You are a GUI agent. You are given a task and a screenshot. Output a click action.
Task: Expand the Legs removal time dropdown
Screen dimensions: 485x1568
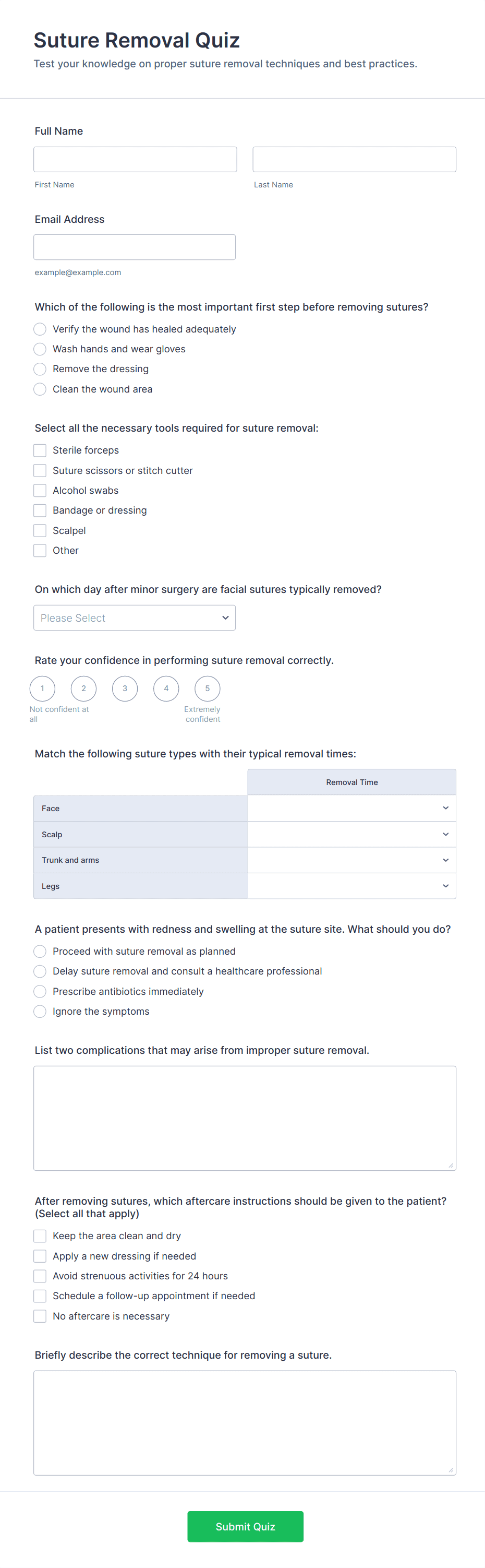pos(351,886)
